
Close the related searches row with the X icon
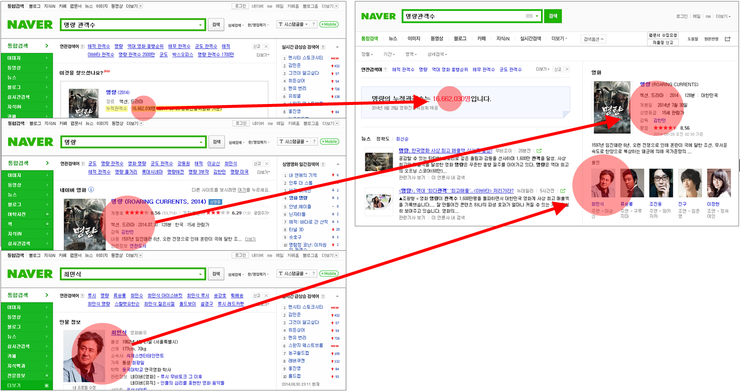pyautogui.click(x=567, y=69)
